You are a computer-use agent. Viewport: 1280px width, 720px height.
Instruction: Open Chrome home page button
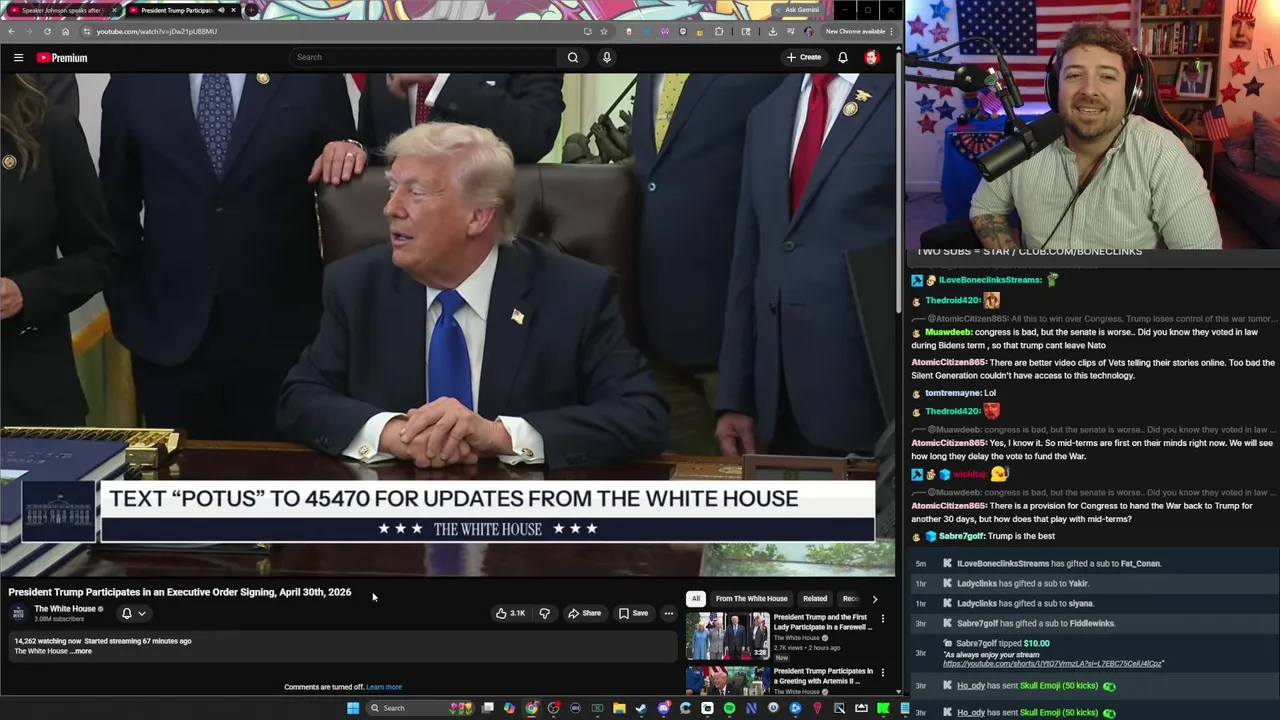pyautogui.click(x=65, y=31)
